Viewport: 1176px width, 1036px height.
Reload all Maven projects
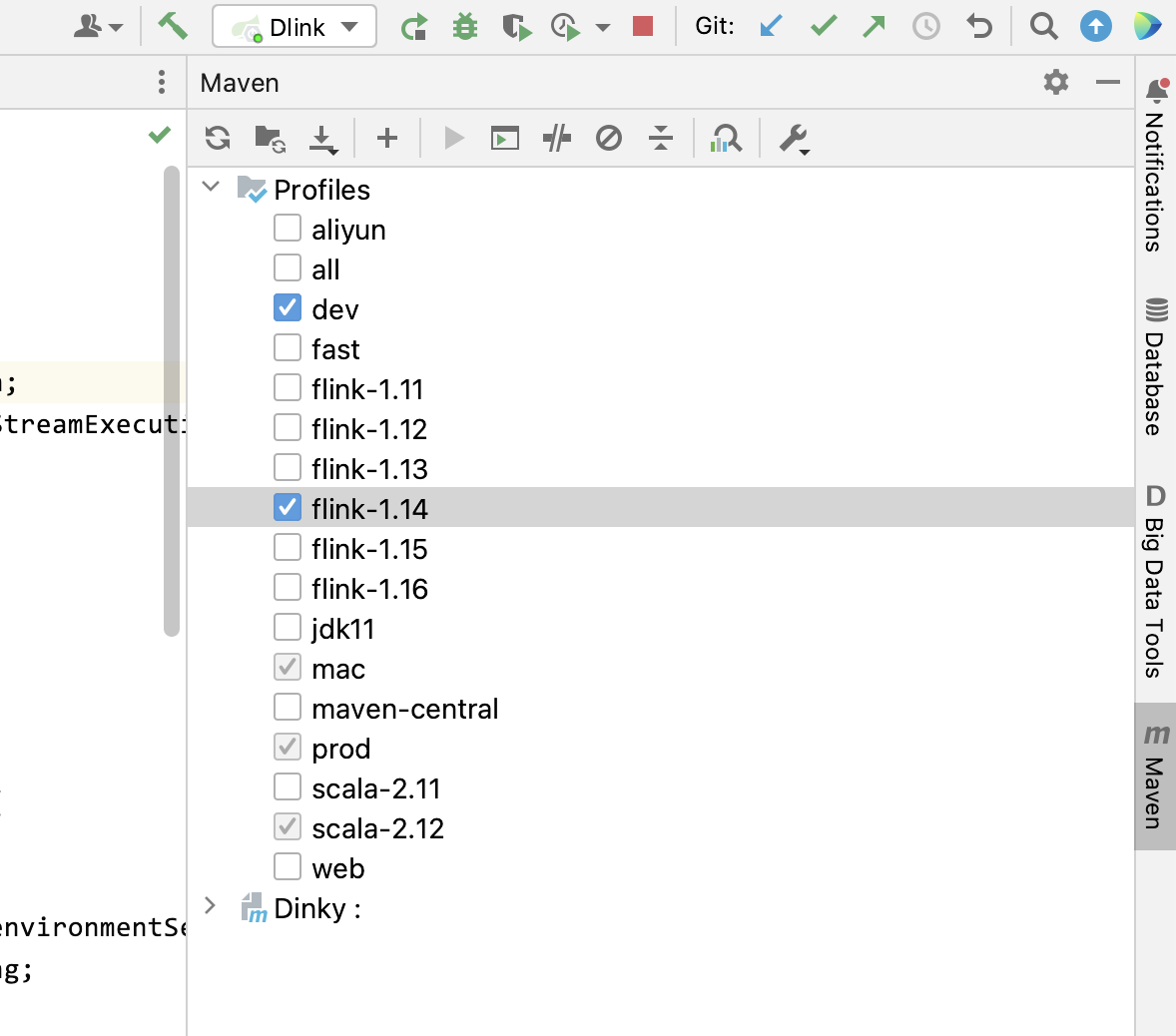[x=216, y=138]
